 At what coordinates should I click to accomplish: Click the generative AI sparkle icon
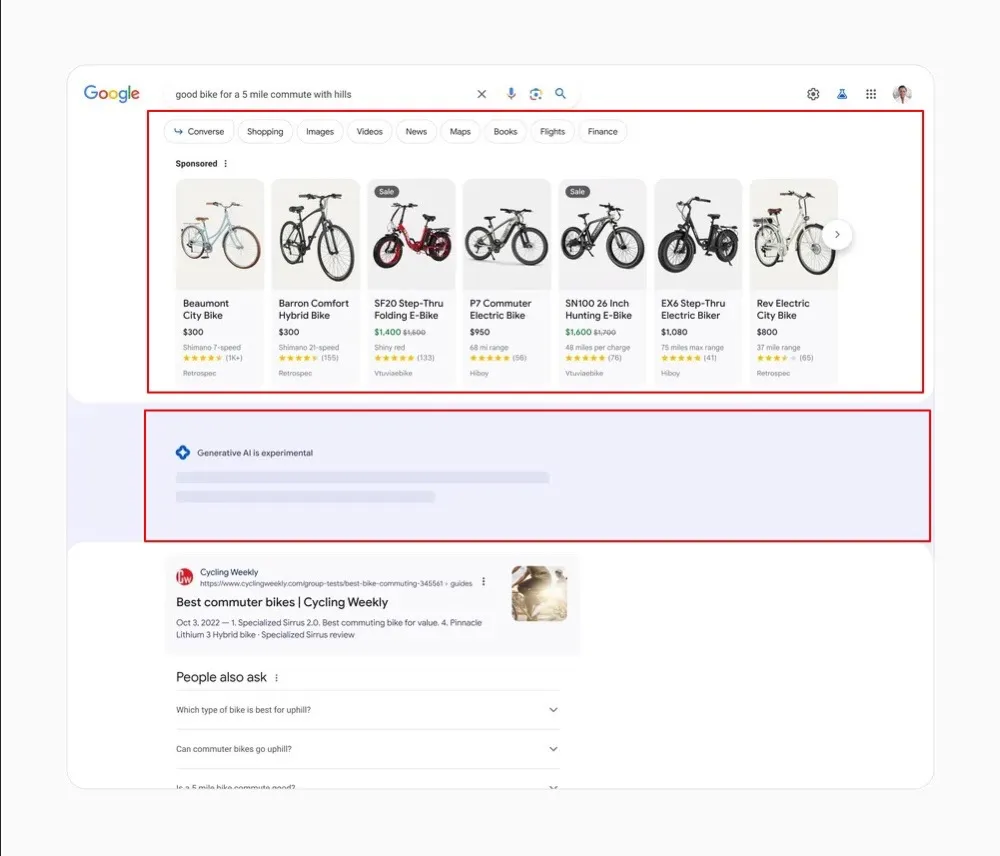183,452
